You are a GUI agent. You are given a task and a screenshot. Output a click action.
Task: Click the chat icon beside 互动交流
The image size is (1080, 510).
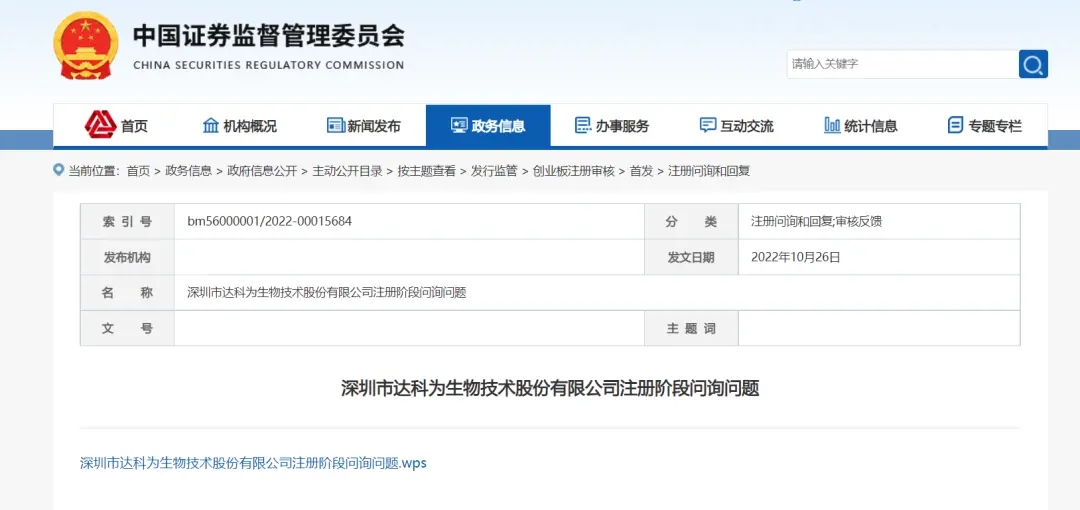pyautogui.click(x=707, y=125)
